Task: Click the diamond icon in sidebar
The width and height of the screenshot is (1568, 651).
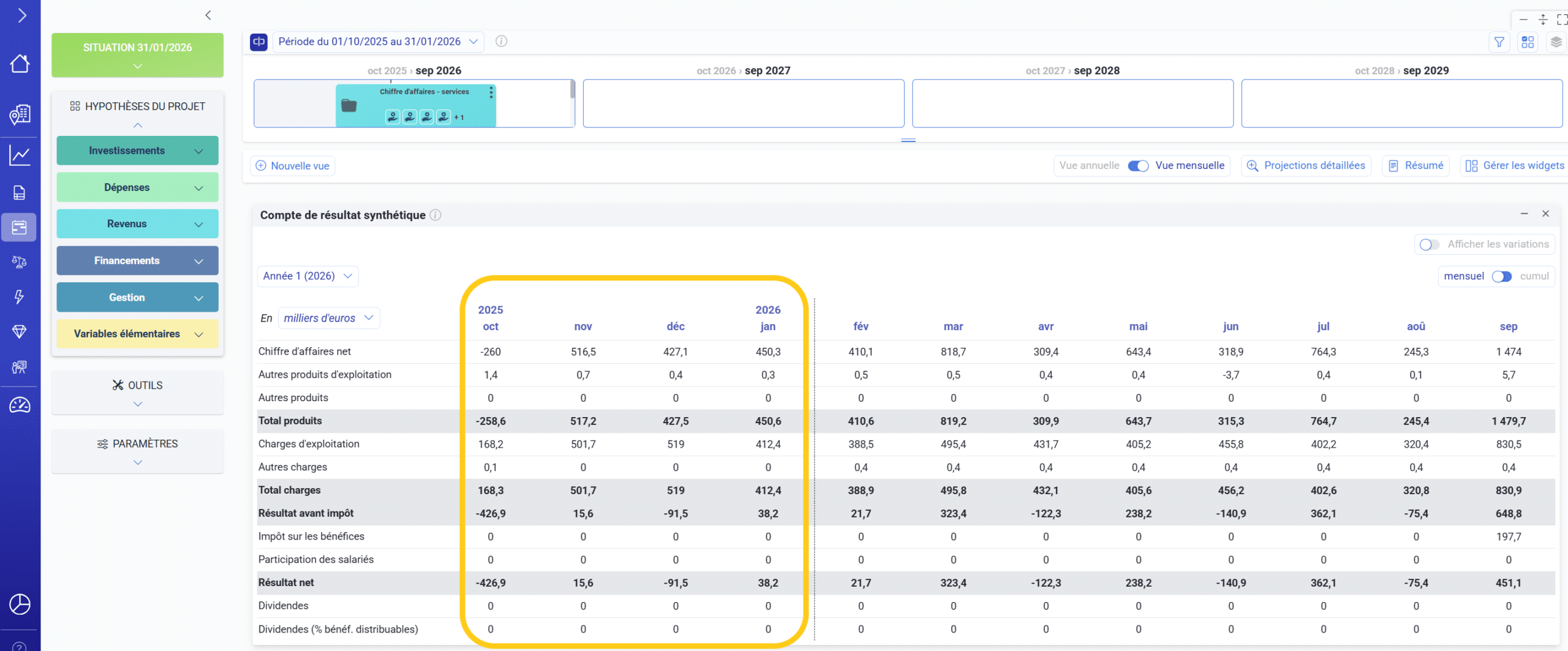Action: tap(20, 332)
